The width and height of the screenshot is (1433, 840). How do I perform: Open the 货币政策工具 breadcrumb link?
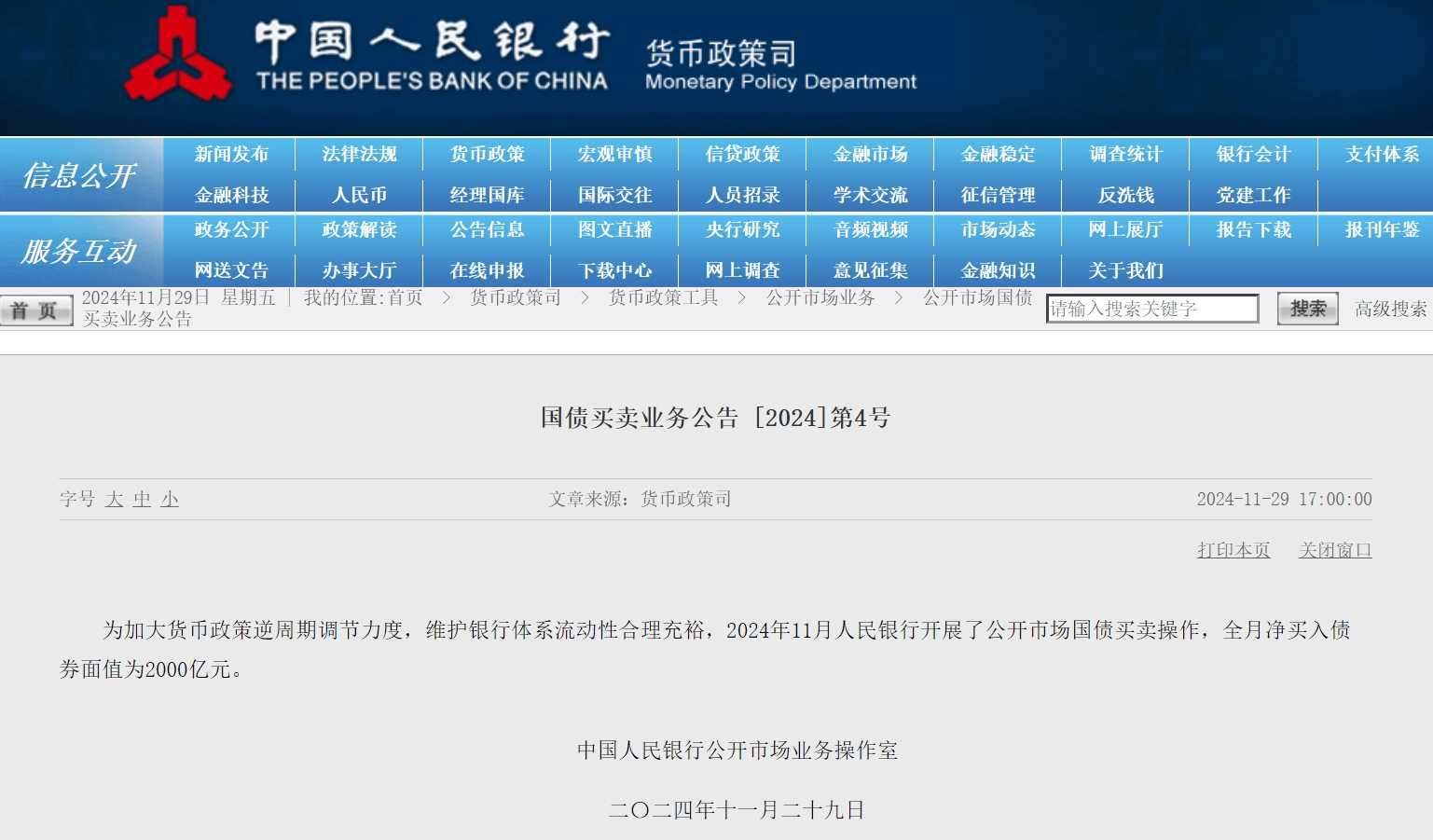click(663, 297)
